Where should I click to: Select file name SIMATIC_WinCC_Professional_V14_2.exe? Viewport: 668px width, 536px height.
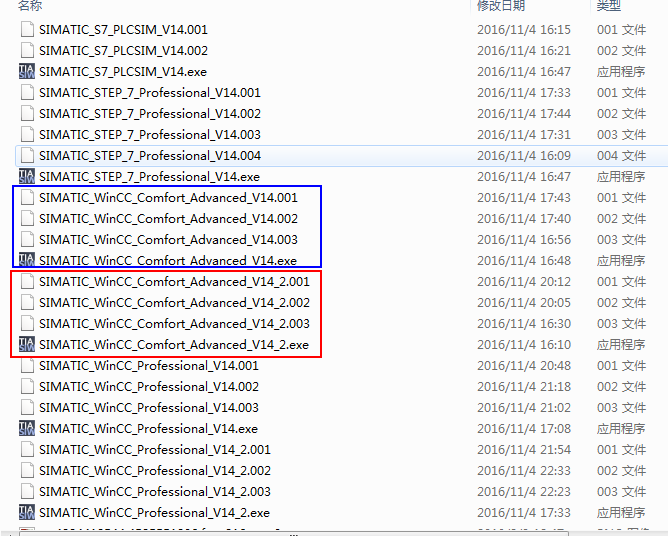pyautogui.click(x=154, y=513)
